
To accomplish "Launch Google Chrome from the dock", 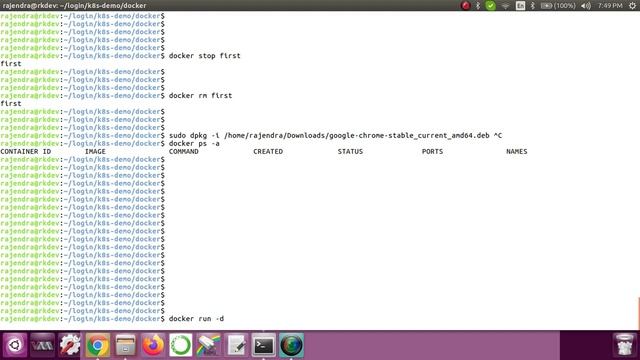I will coord(98,345).
